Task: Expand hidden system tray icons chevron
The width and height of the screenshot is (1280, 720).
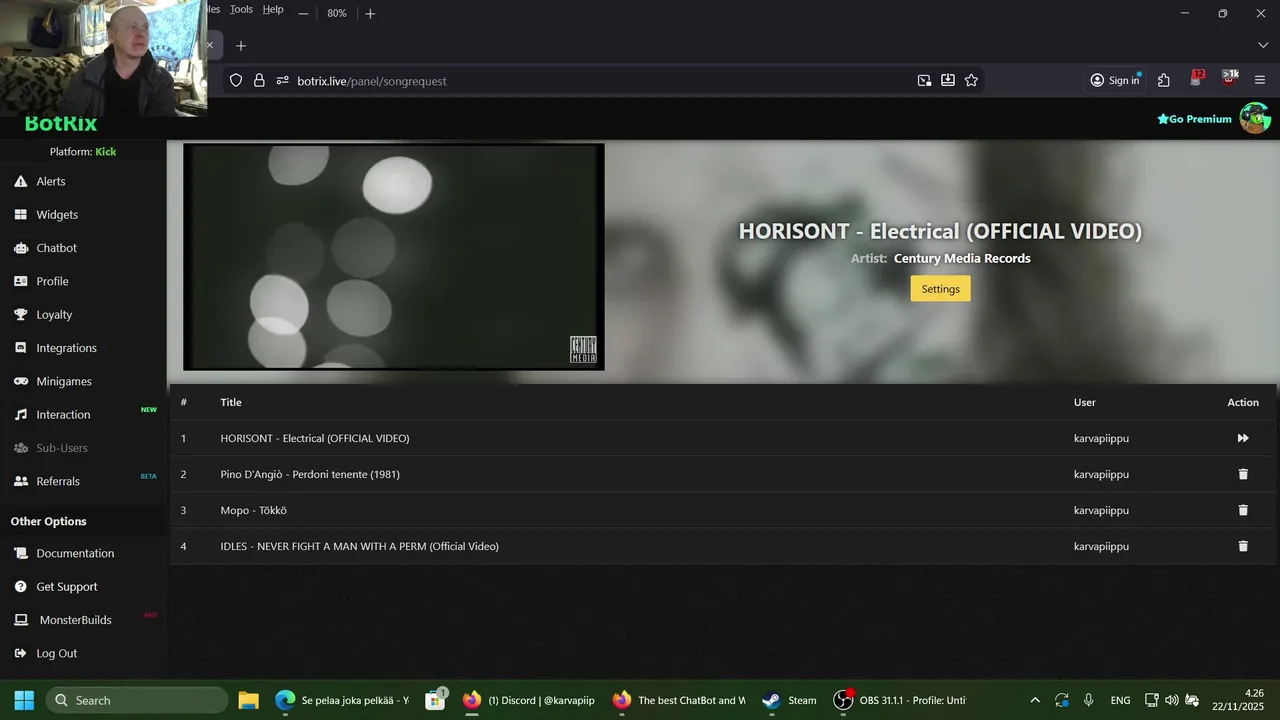Action: [1035, 700]
